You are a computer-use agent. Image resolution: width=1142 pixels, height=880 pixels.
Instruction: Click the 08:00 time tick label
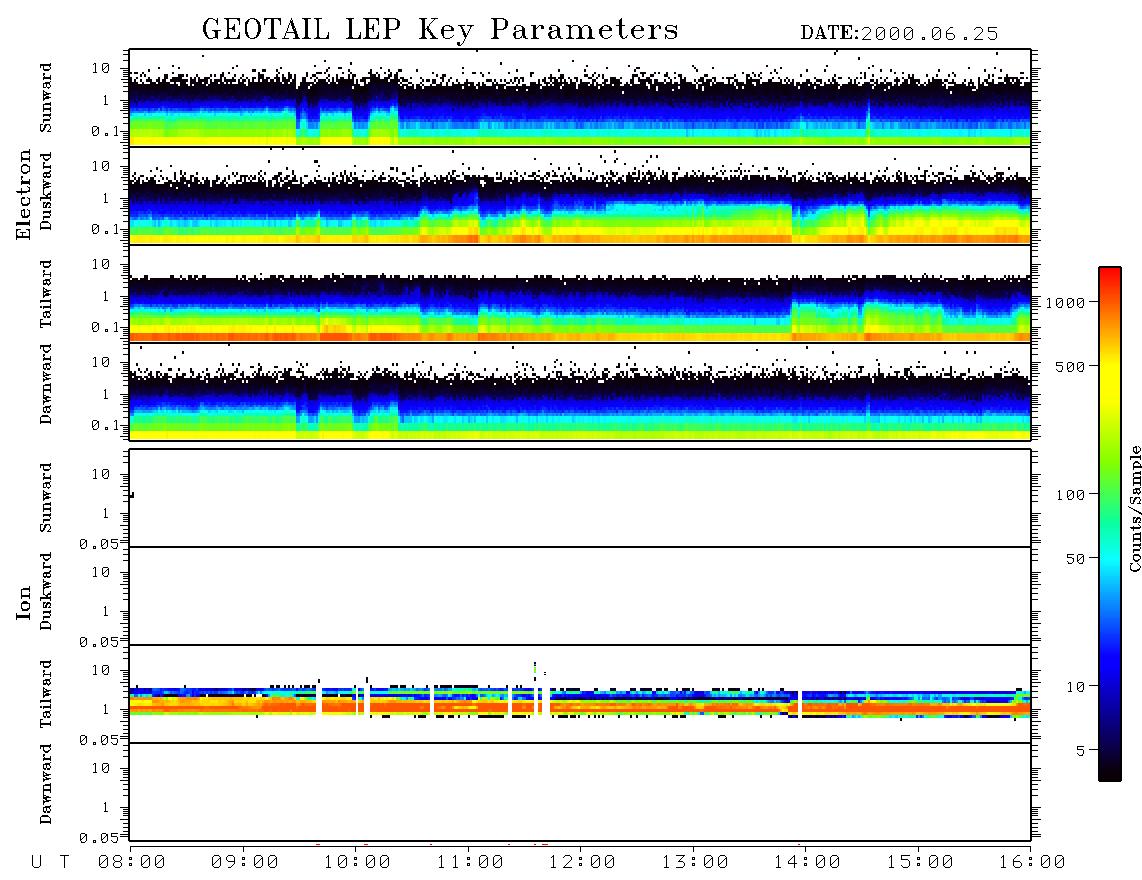132,863
